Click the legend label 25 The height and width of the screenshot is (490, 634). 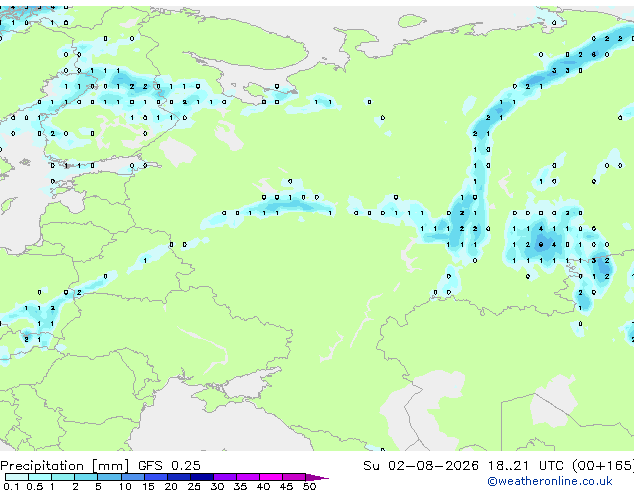(x=194, y=486)
